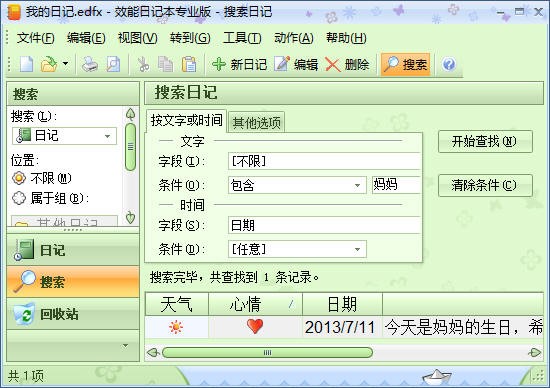
Task: Click the new blank document icon
Action: click(26, 65)
